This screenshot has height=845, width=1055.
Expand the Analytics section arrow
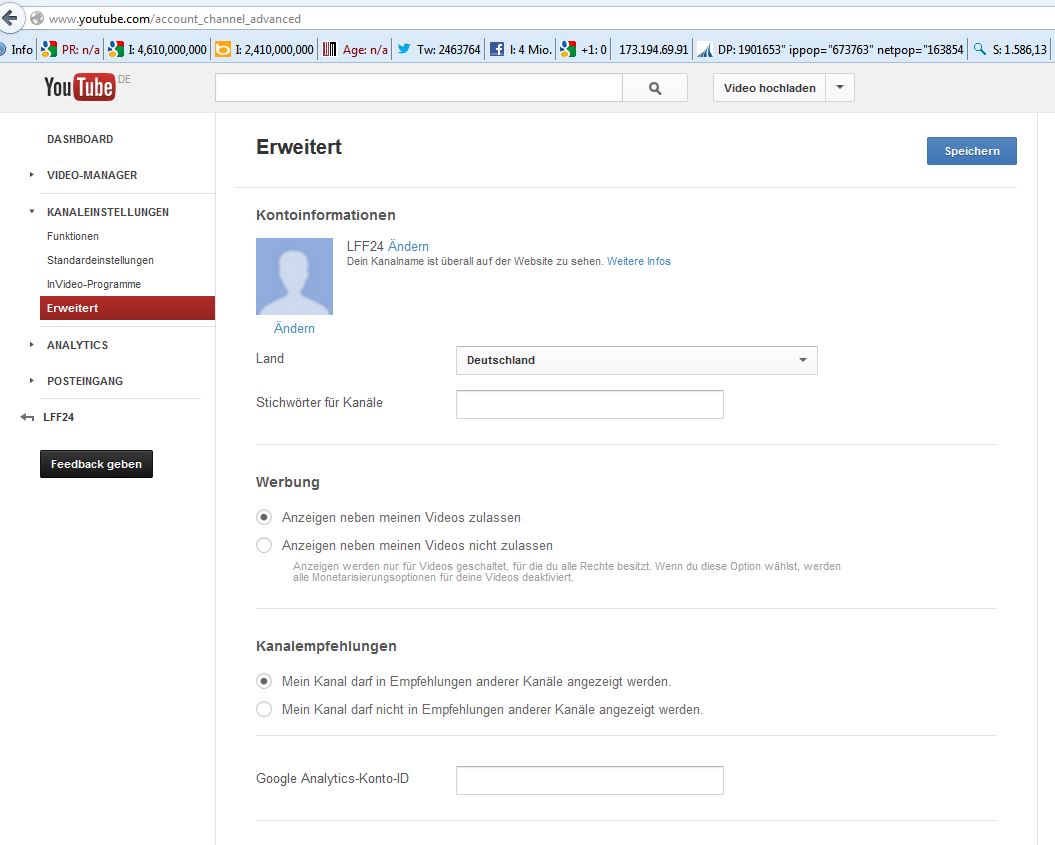point(32,344)
